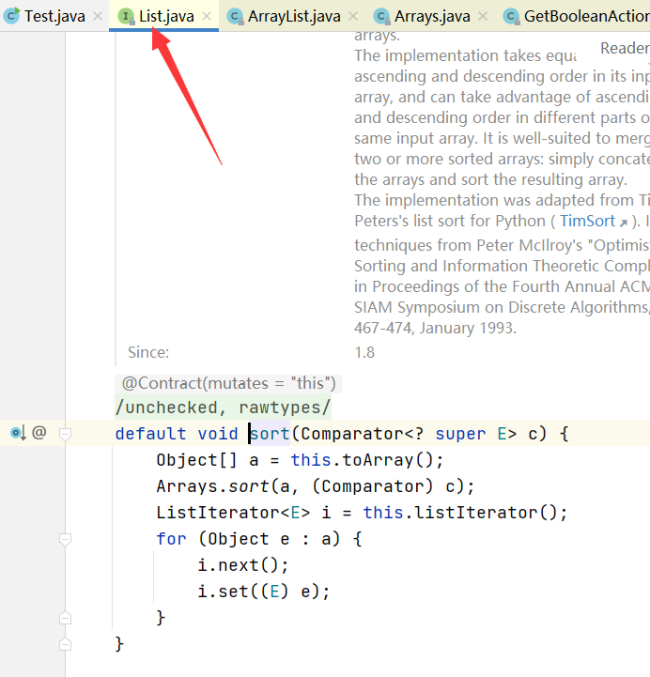Image resolution: width=650 pixels, height=677 pixels.
Task: Close the List.java tab
Action: pyautogui.click(x=207, y=16)
